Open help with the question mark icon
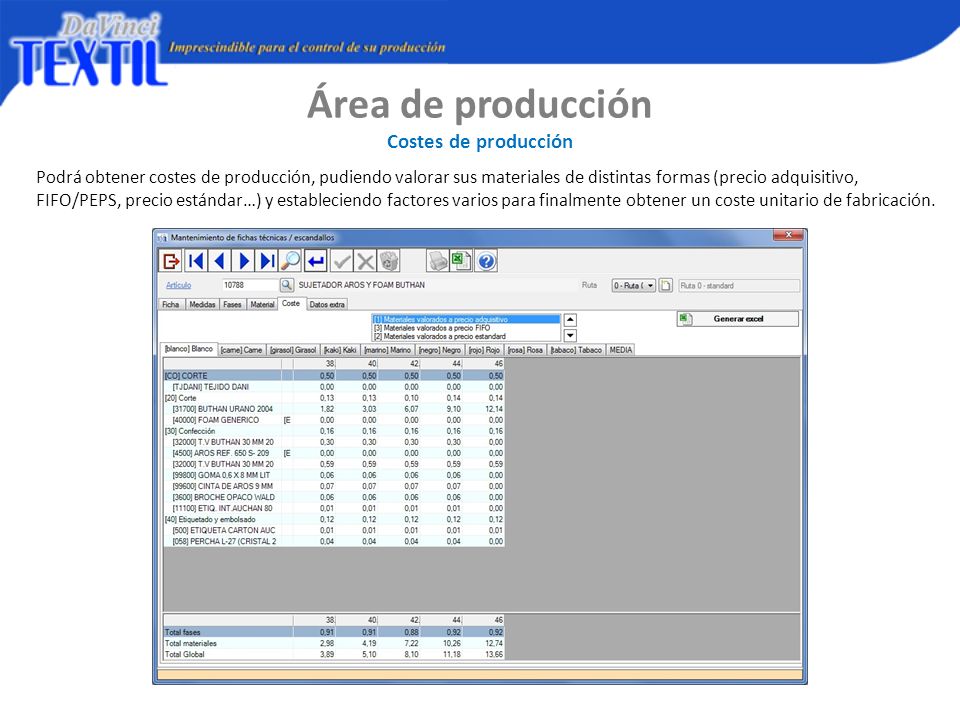This screenshot has width=960, height=720. [486, 261]
